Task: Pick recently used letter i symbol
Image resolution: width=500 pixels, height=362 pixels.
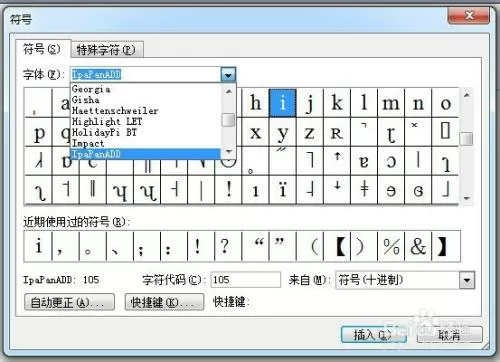Action: point(39,247)
